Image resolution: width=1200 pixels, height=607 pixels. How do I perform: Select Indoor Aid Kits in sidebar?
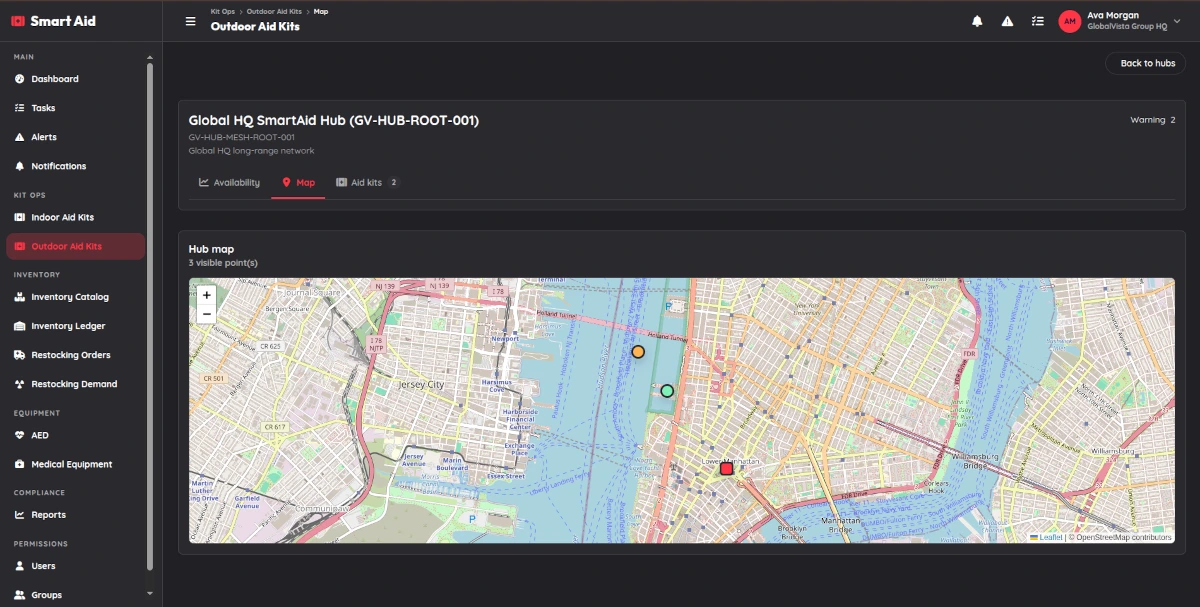click(x=76, y=217)
